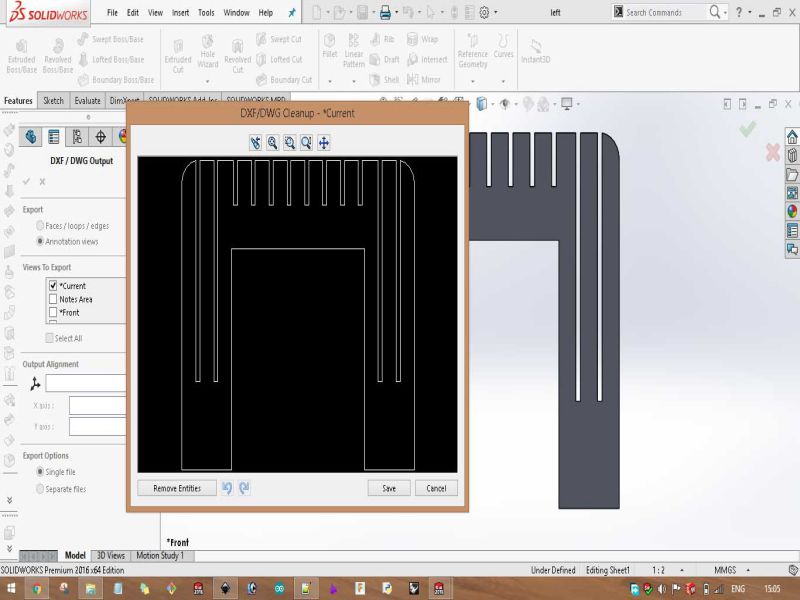The height and width of the screenshot is (600, 800).
Task: Click the Print icon in the top toolbar
Action: click(x=385, y=13)
